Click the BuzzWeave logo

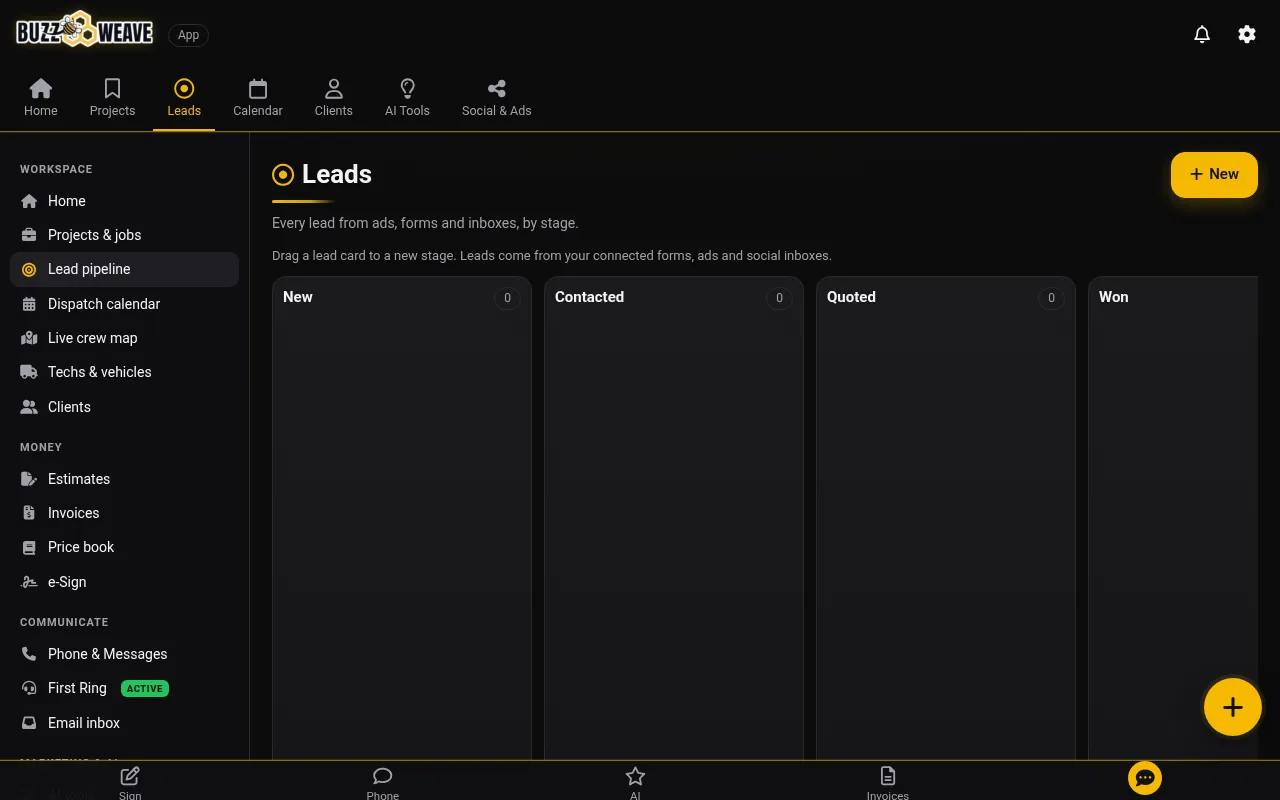point(84,30)
